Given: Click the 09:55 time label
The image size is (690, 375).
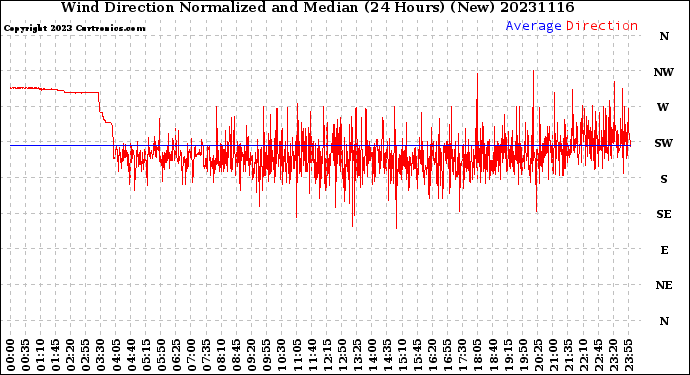Looking at the screenshot, I should [267, 355].
